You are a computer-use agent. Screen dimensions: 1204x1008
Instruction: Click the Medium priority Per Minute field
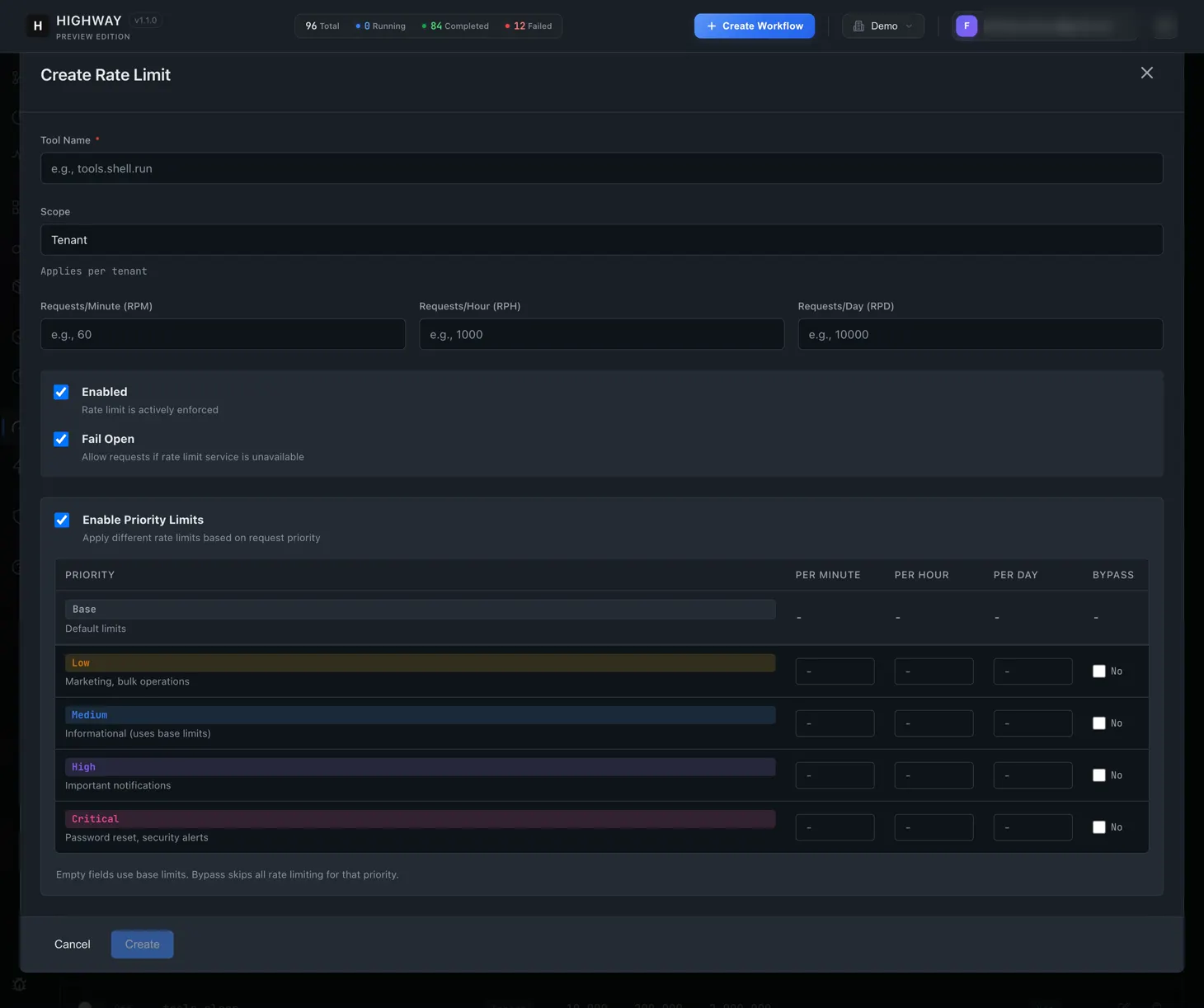[x=835, y=723]
